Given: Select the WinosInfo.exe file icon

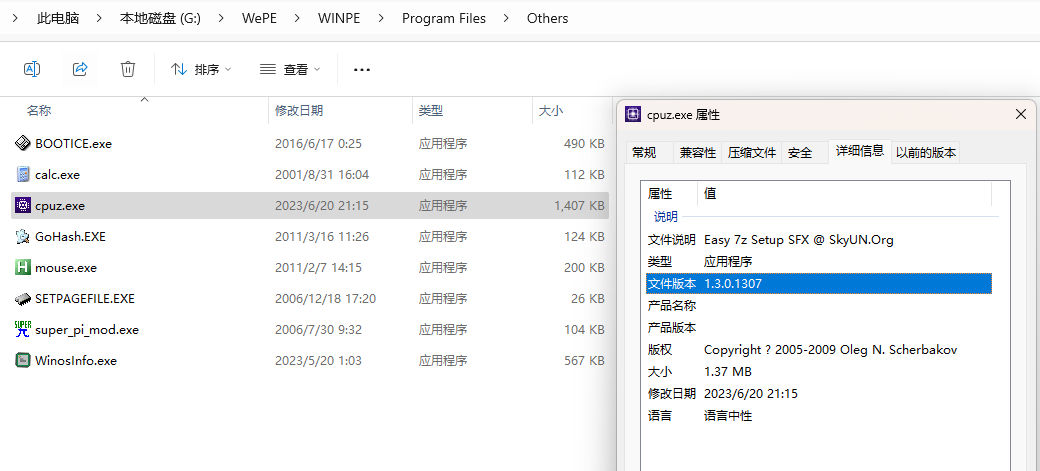Looking at the screenshot, I should [x=23, y=360].
